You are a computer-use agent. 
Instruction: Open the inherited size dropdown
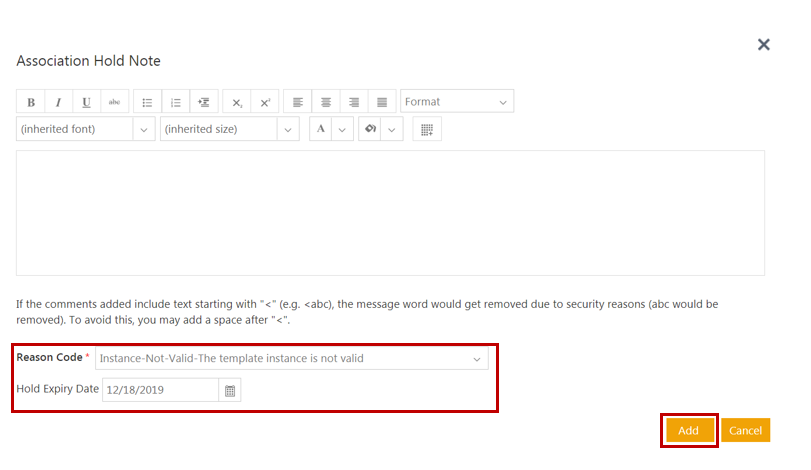(288, 130)
